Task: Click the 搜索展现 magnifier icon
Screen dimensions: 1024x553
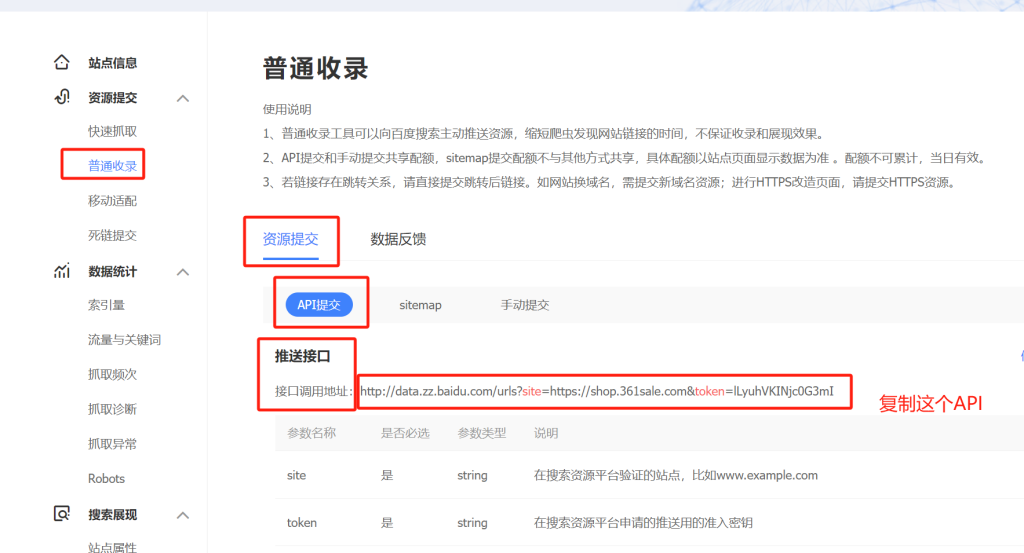Action: 61,514
